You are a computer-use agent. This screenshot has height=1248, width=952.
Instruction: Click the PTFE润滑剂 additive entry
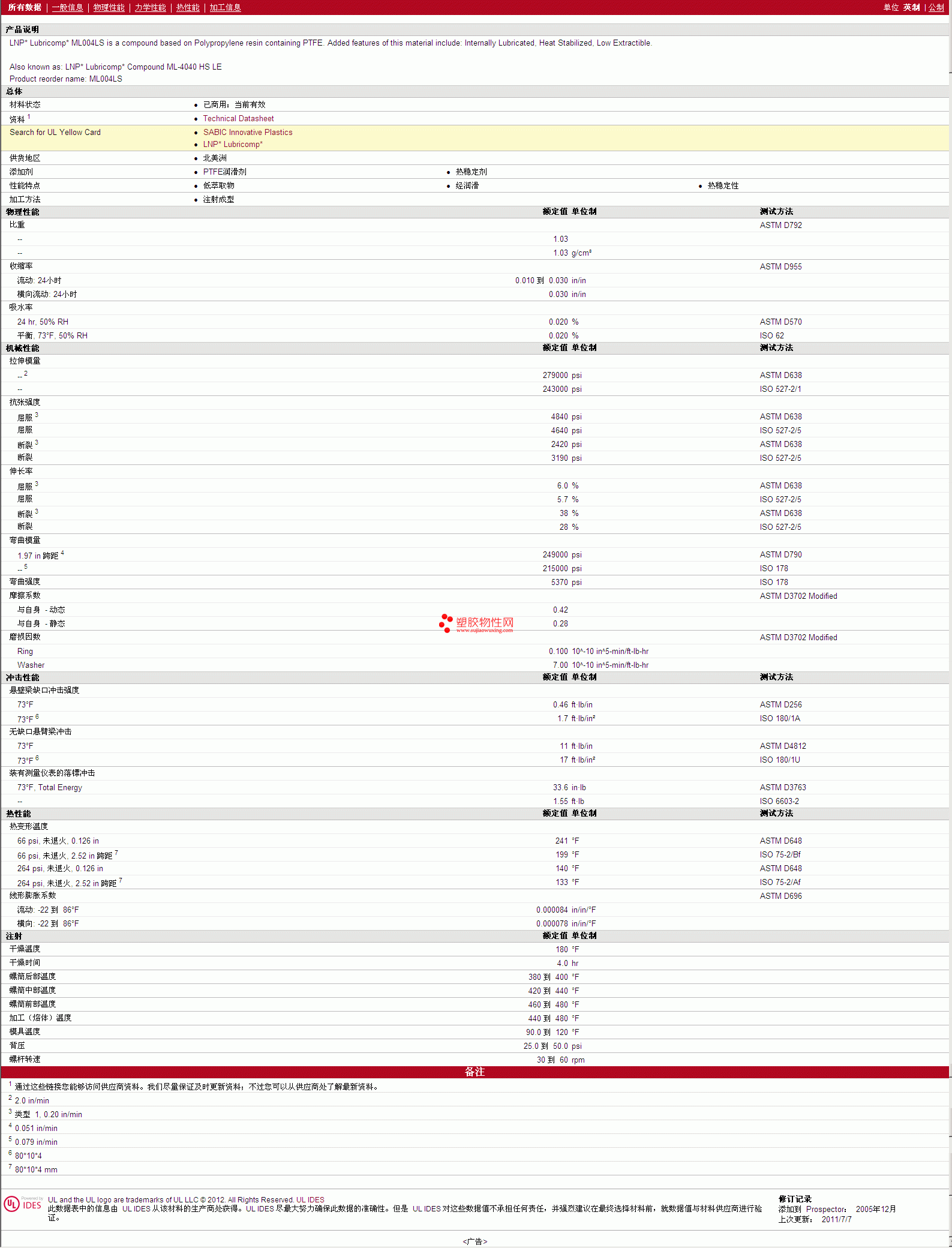click(224, 172)
